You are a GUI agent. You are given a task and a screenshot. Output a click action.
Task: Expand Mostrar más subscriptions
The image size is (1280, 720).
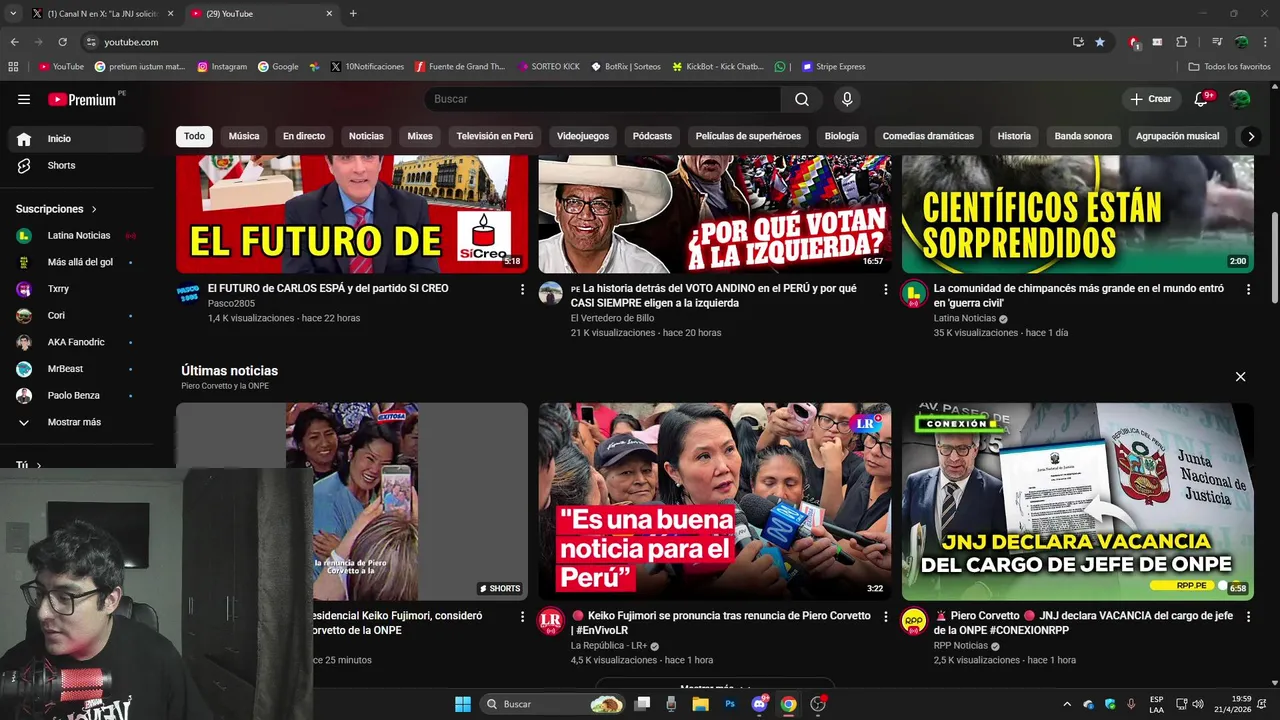(76, 422)
